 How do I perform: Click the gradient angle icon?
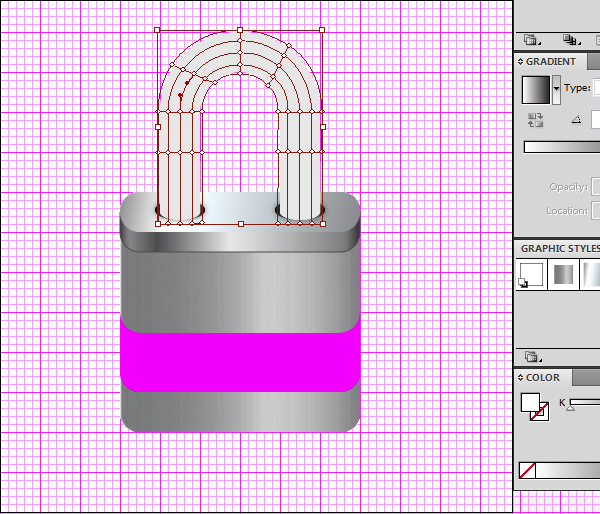(x=576, y=120)
